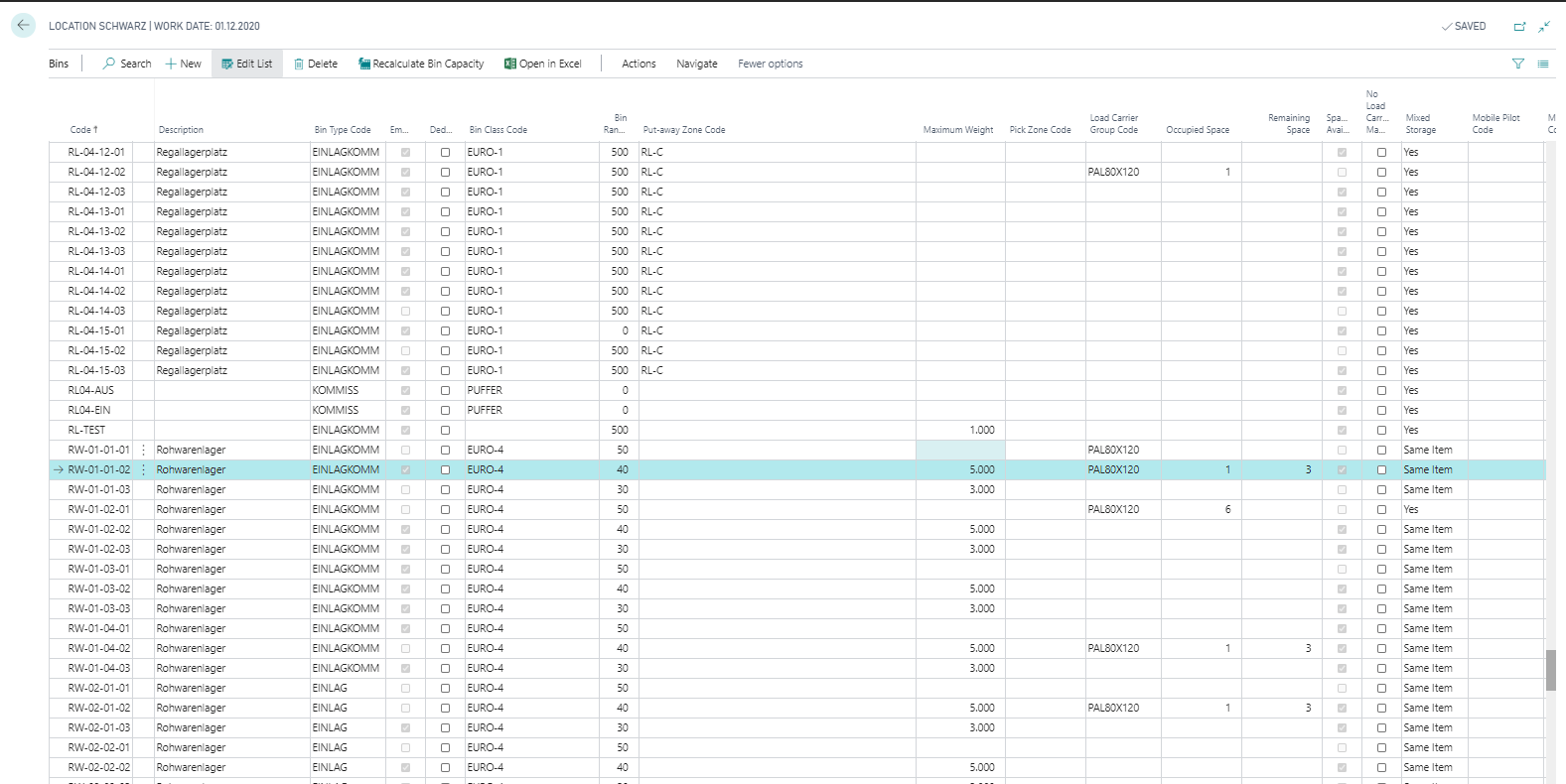Screen dimensions: 1566x784
Task: Click the back arrow button
Action: [x=23, y=26]
